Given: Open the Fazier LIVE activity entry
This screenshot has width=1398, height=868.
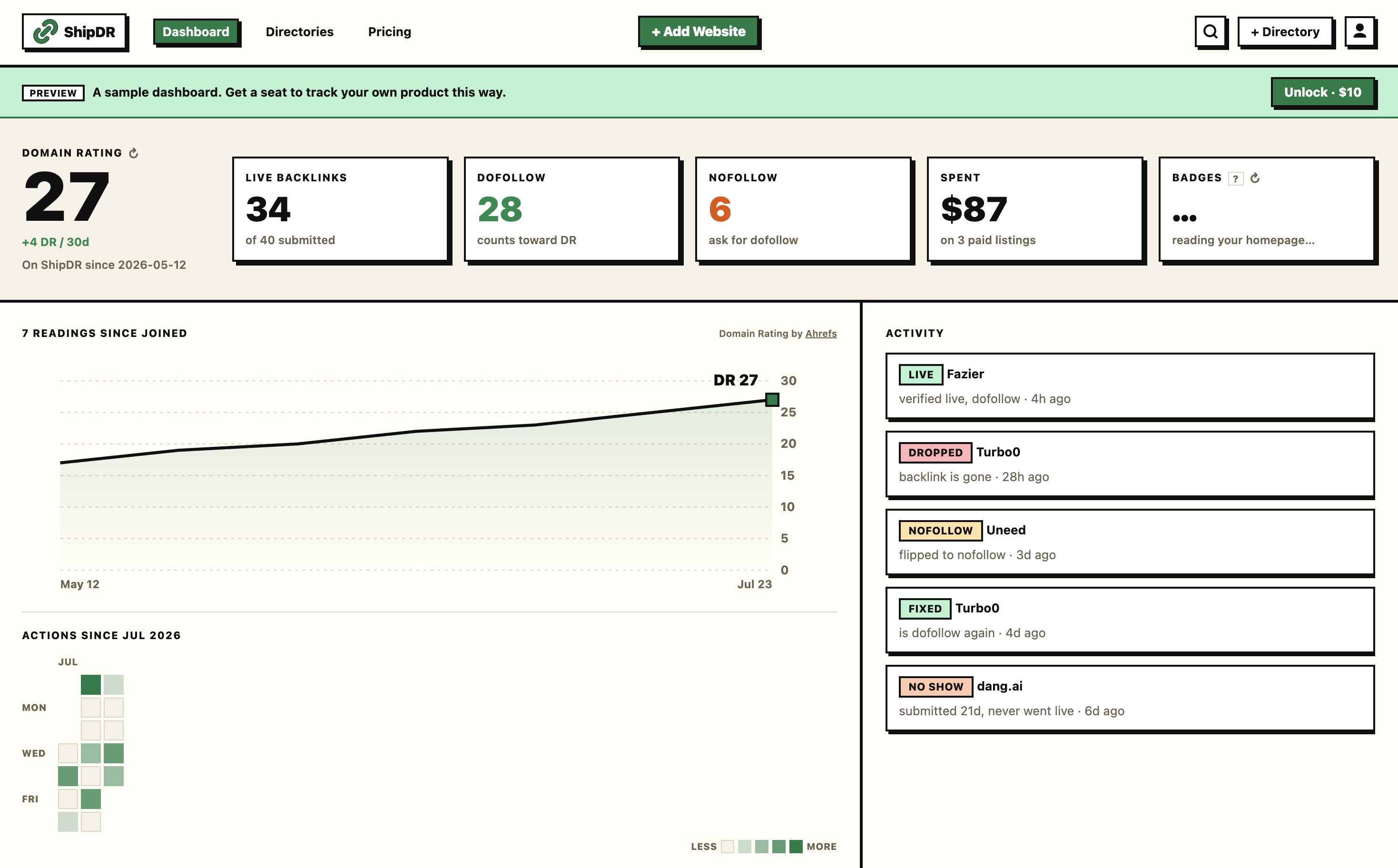Looking at the screenshot, I should point(1130,386).
